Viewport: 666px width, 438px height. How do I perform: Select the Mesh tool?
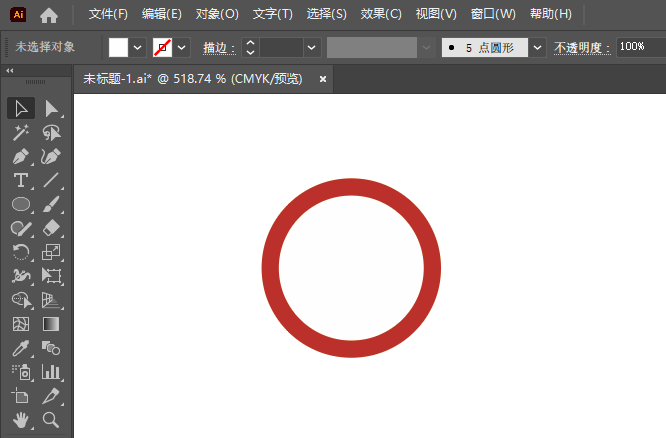coord(21,324)
